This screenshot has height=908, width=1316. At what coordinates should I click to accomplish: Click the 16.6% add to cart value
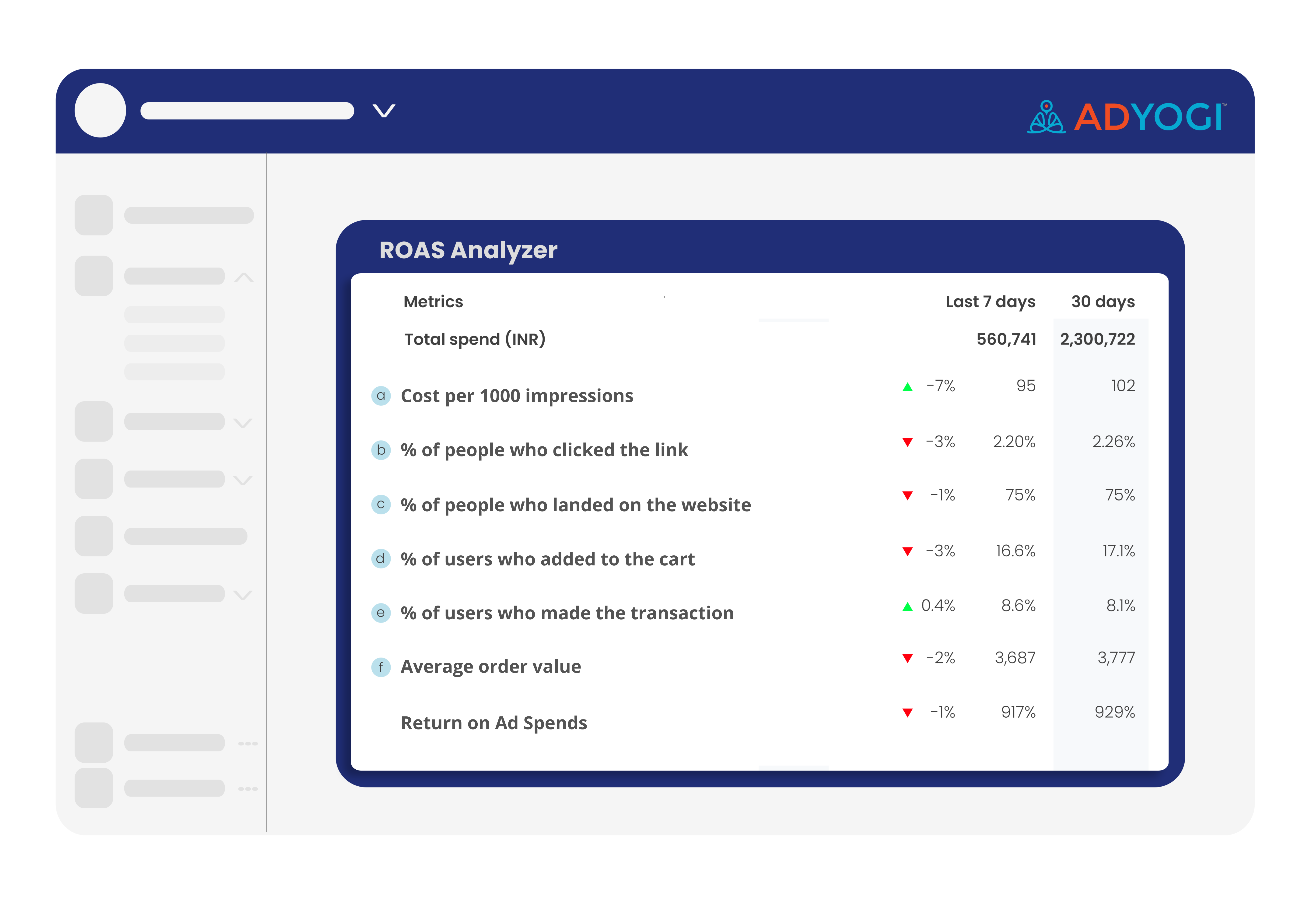pos(1015,551)
